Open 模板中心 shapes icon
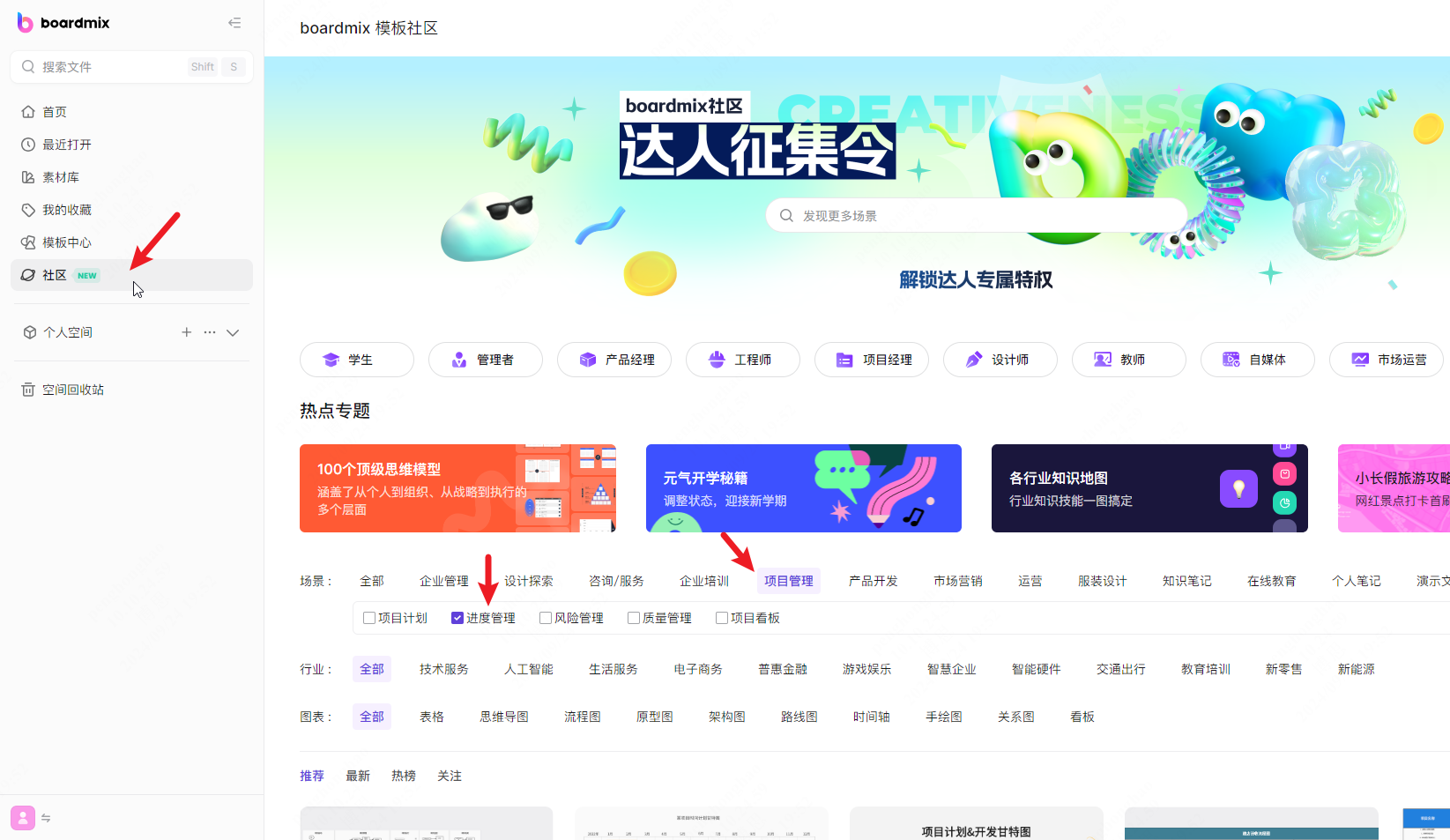1450x840 pixels. tap(28, 242)
